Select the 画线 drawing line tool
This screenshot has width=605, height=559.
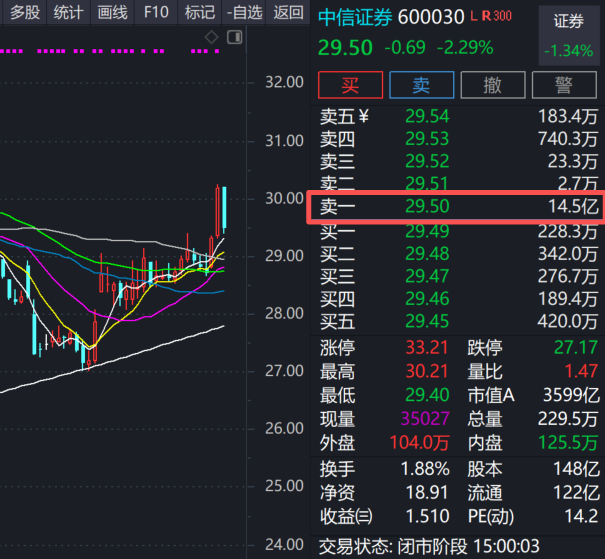coord(112,12)
